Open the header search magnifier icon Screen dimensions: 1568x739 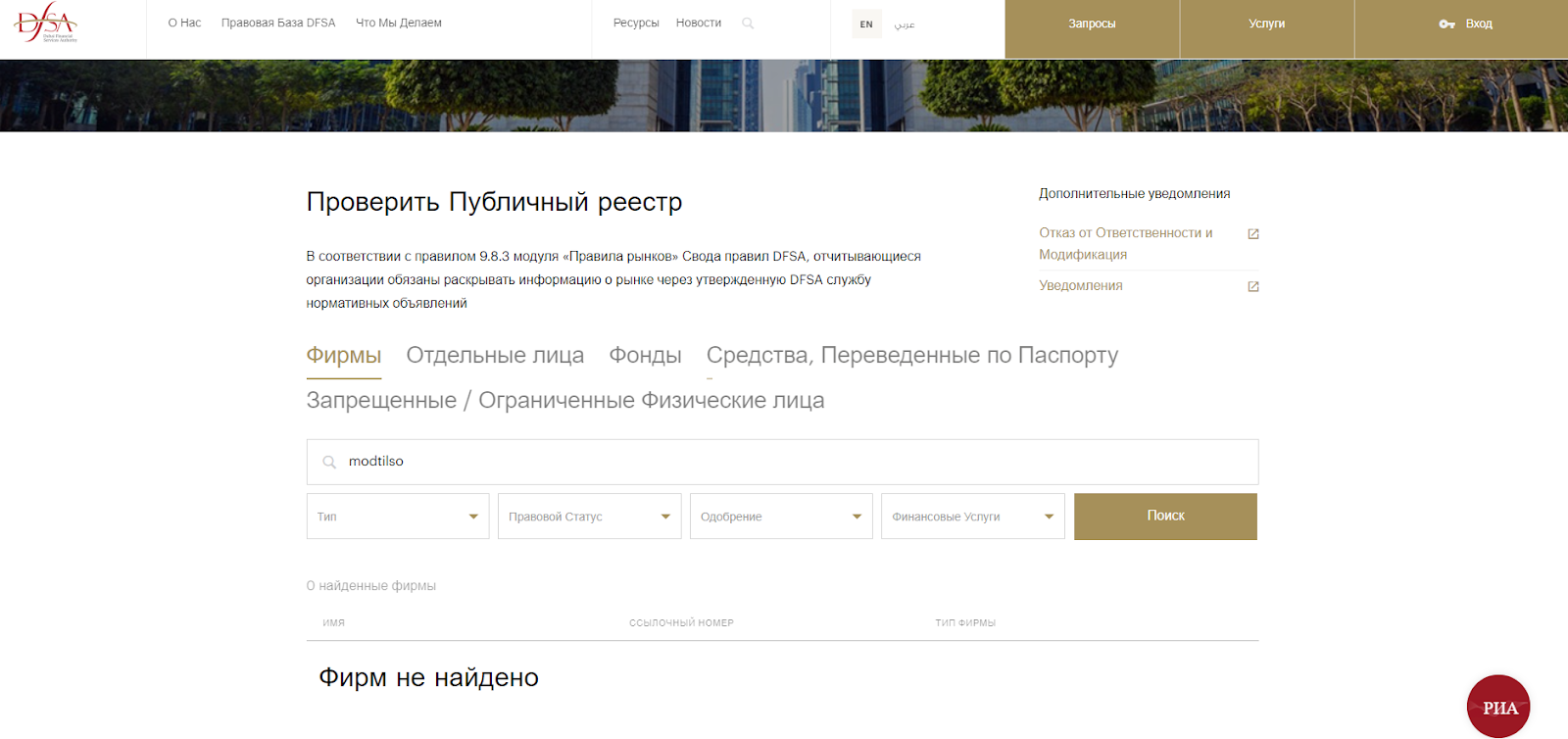click(x=748, y=24)
